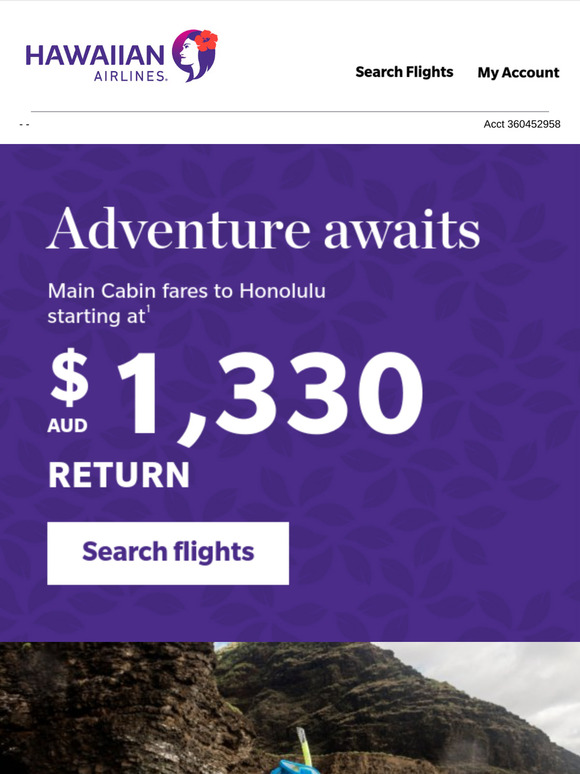Click the yellow-green snorkel tube in the photo

tap(304, 745)
